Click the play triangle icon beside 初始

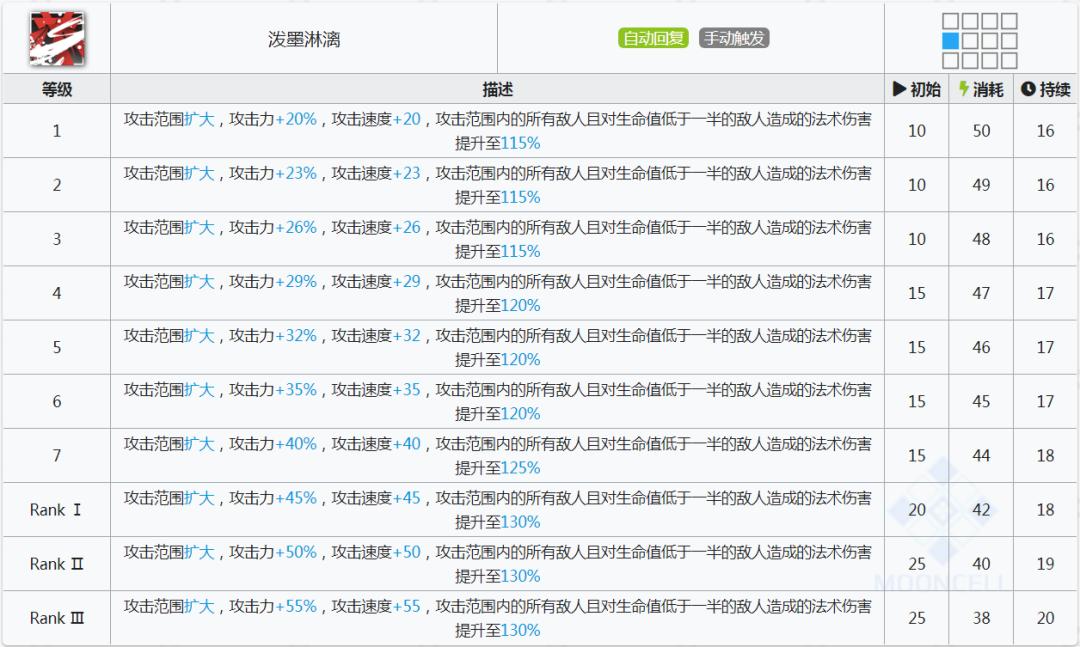[901, 88]
